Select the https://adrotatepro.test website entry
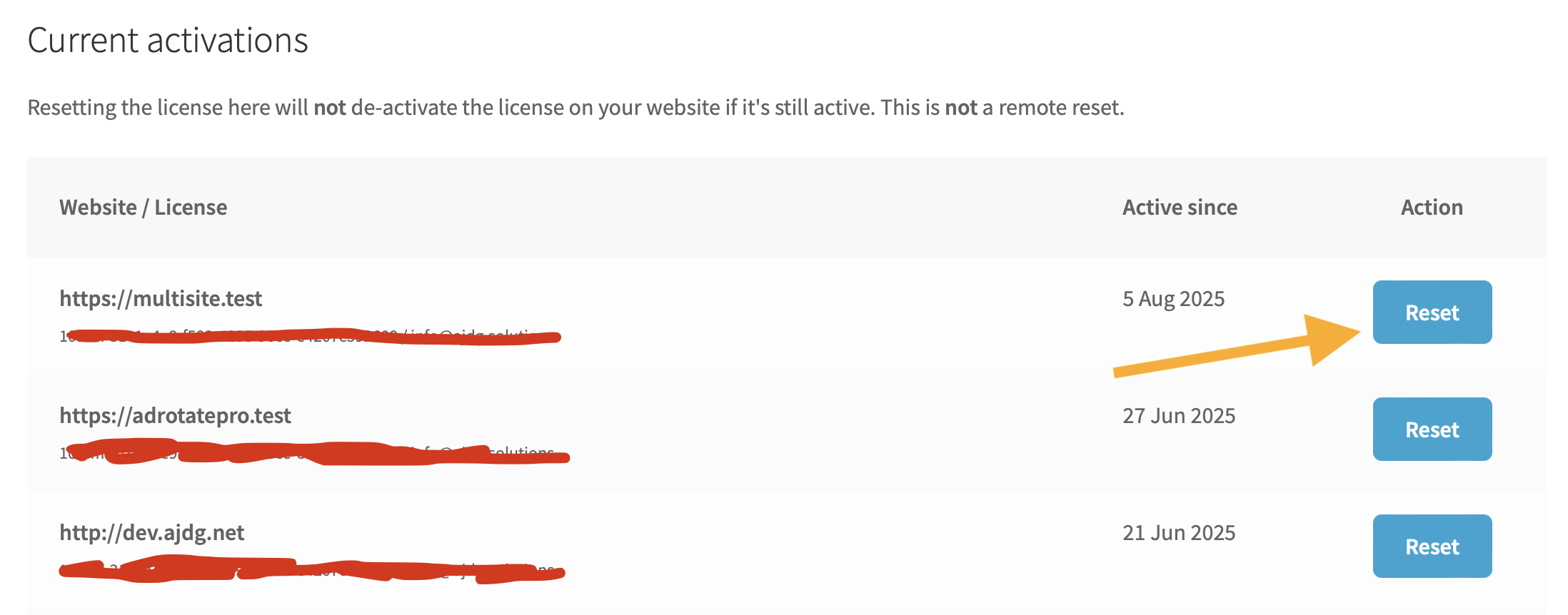1568x615 pixels. coord(175,415)
